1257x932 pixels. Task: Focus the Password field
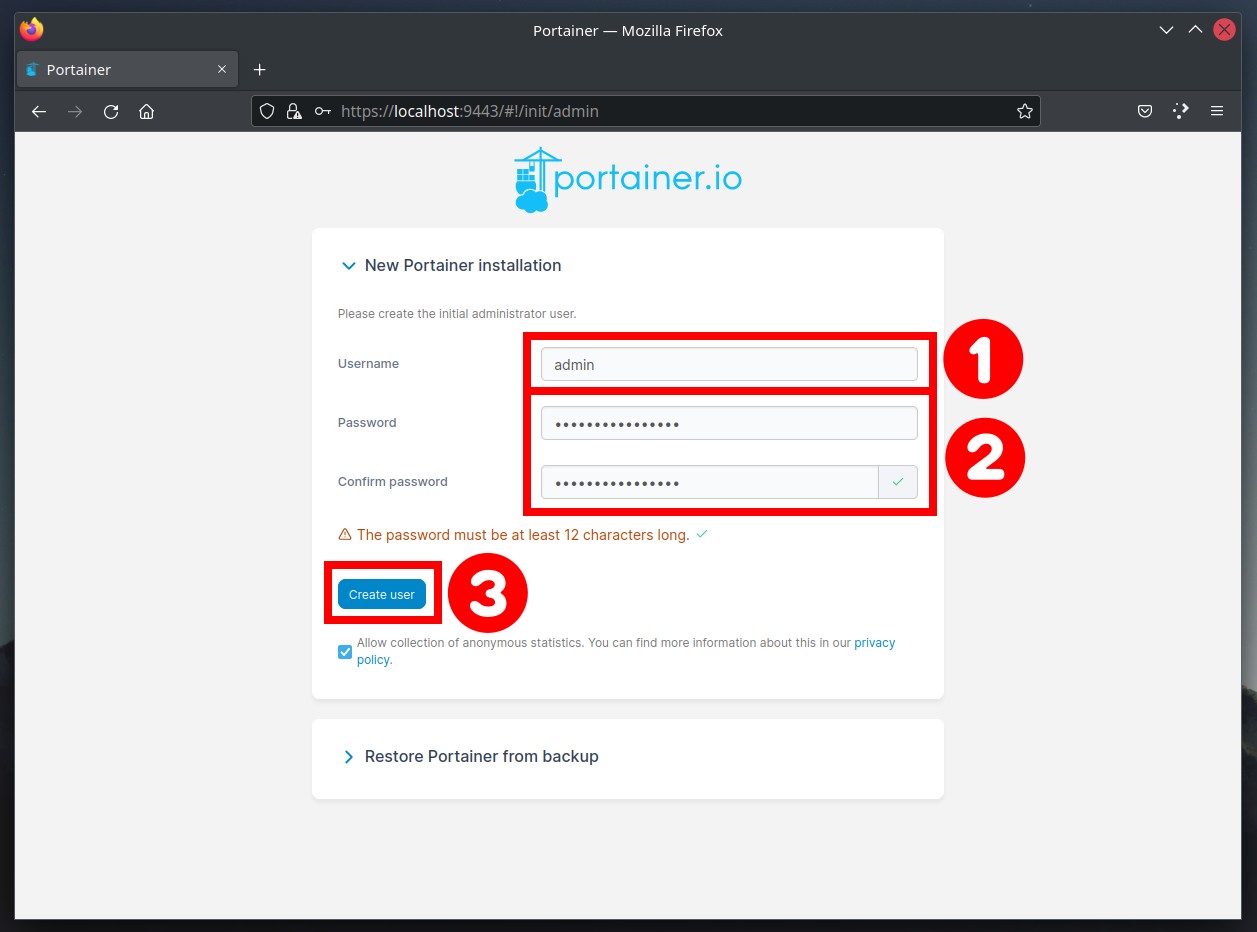point(729,423)
